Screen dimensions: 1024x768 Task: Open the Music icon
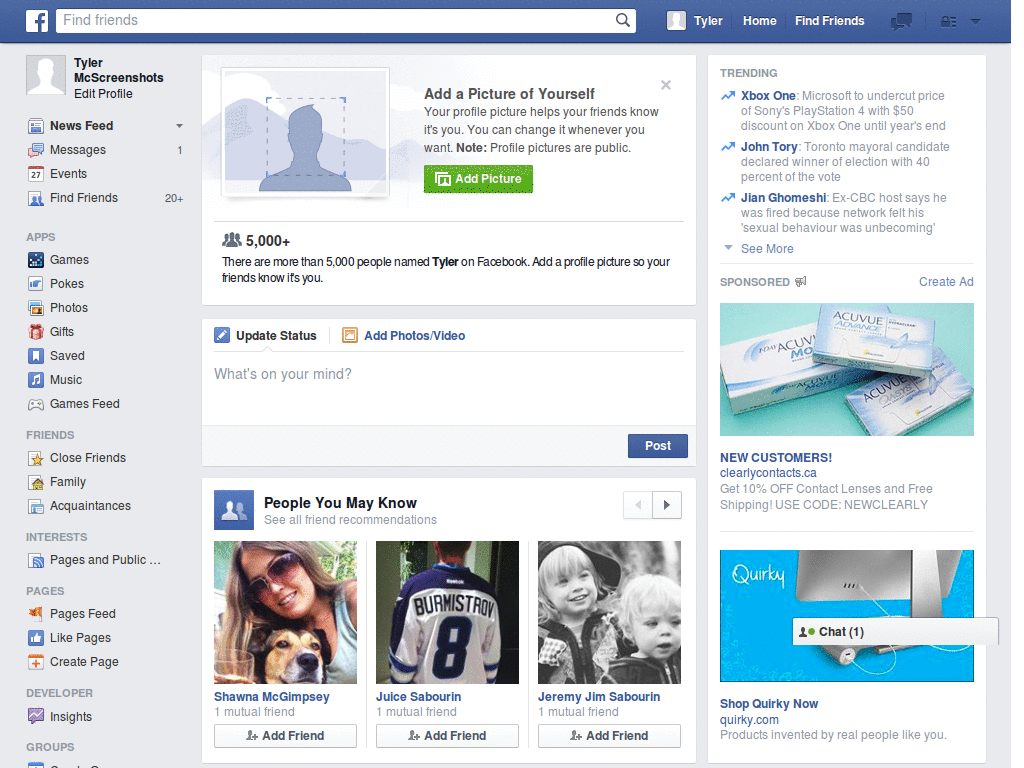pos(36,380)
